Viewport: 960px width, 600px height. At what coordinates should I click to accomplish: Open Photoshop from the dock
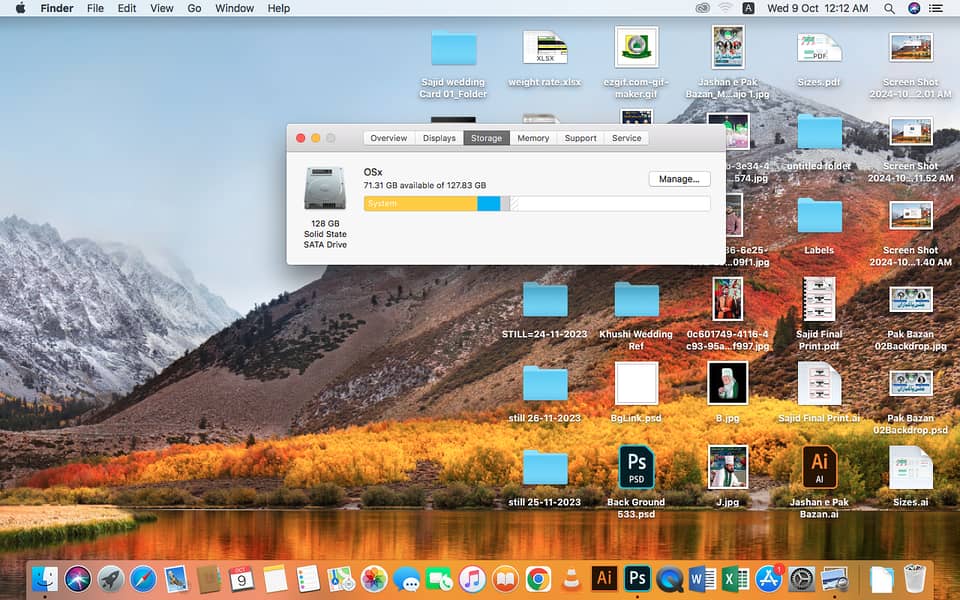pyautogui.click(x=636, y=578)
